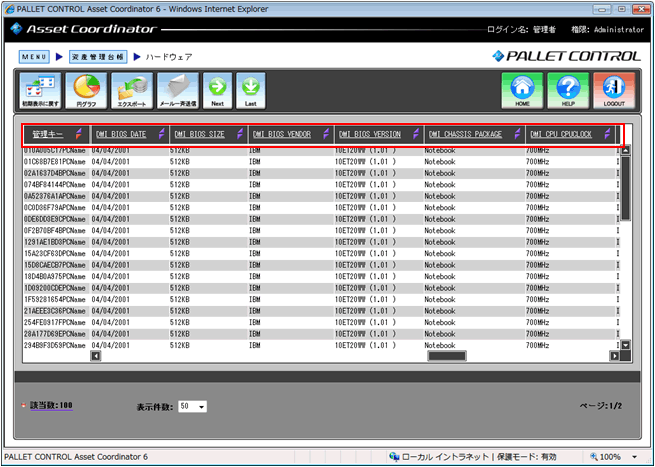The height and width of the screenshot is (467, 655).
Task: Click the sort icon beside 管理キー header
Action: coord(79,134)
